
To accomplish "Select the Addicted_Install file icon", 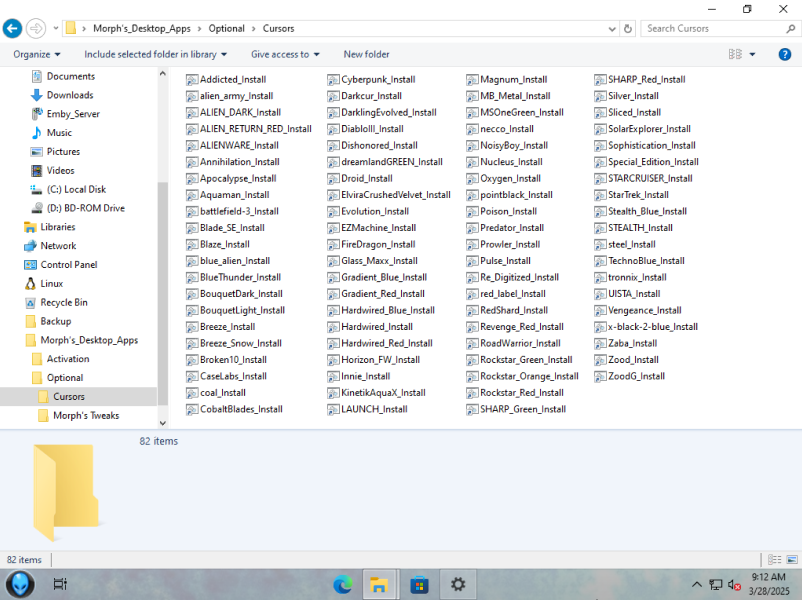I will pos(192,80).
